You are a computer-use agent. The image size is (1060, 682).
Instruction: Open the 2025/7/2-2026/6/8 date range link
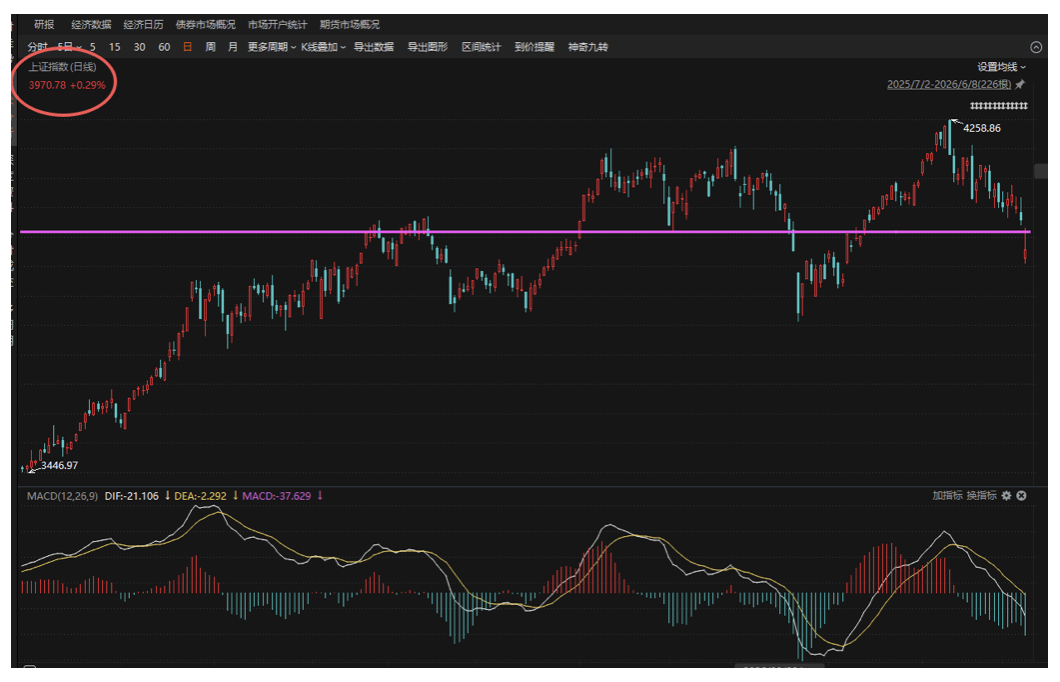(949, 84)
